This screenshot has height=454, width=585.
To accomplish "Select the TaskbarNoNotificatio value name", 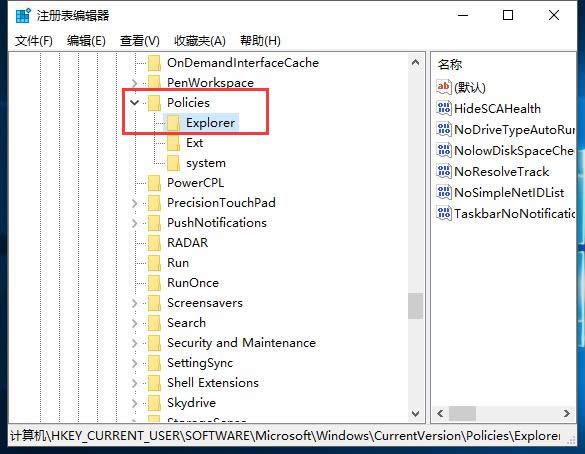I will click(x=514, y=214).
